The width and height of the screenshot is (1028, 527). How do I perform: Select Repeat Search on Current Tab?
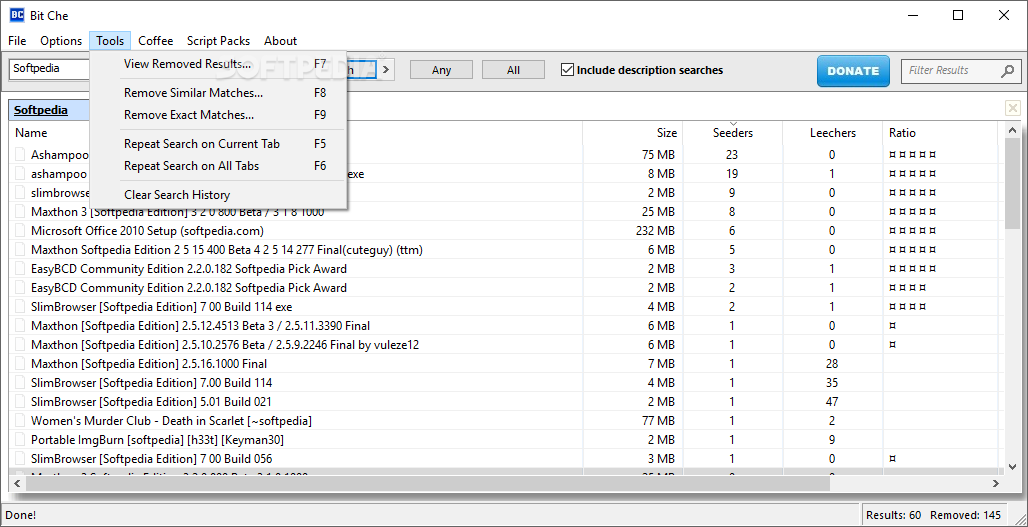218,144
